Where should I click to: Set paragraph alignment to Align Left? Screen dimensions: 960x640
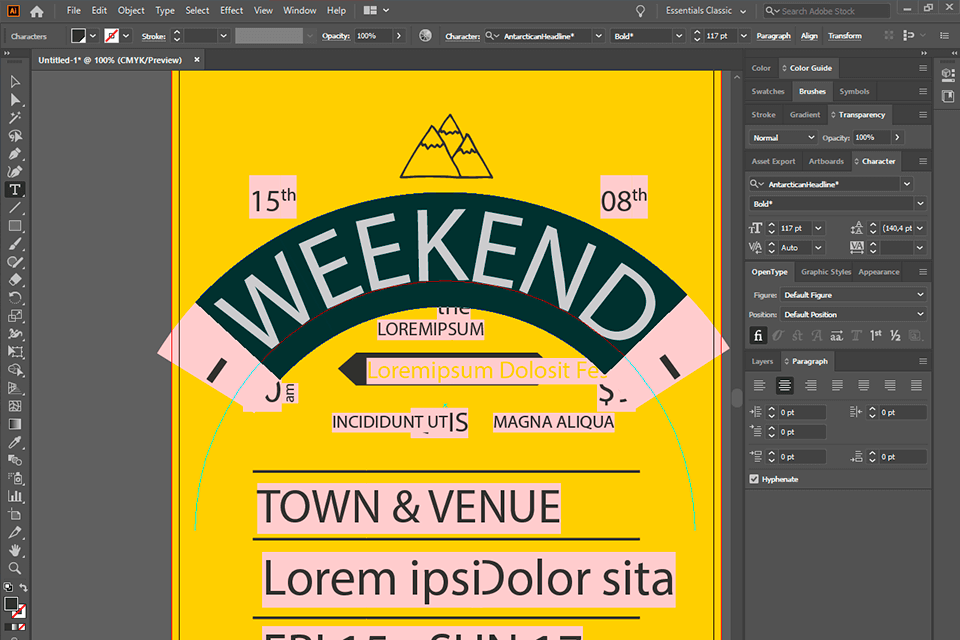[x=759, y=385]
